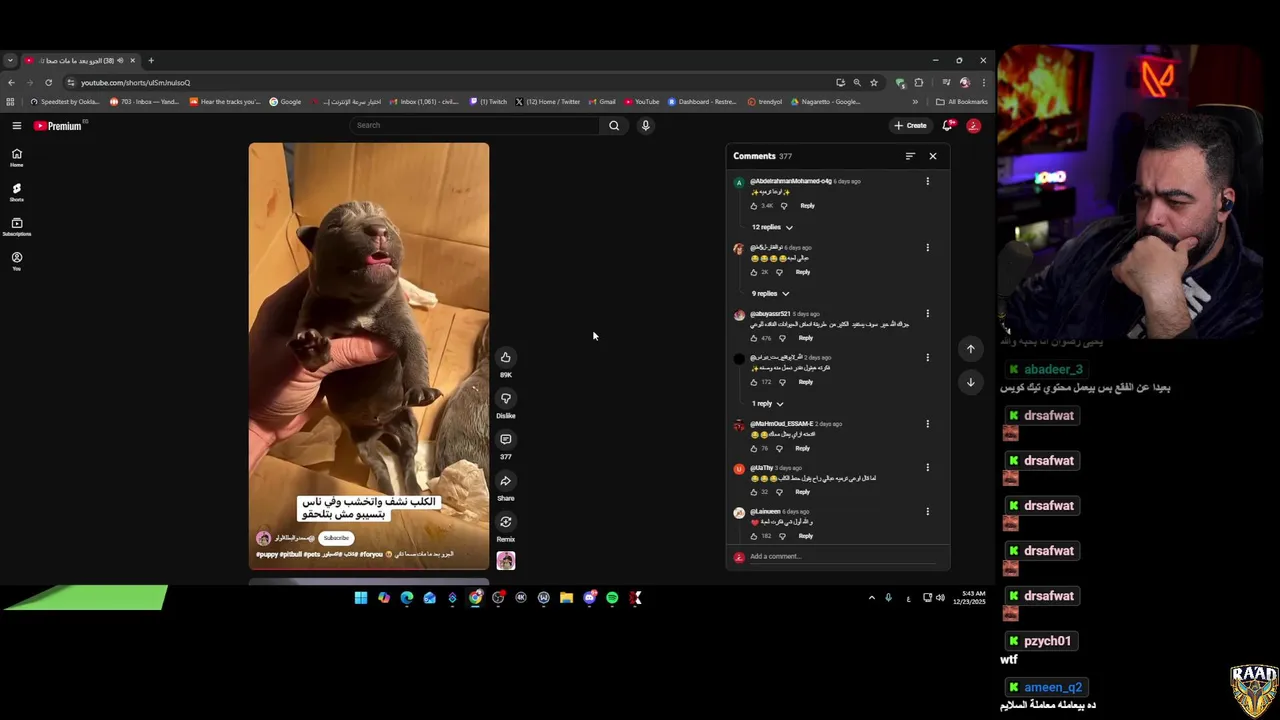Expand the 1 reply thread
1280x720 pixels.
click(768, 404)
